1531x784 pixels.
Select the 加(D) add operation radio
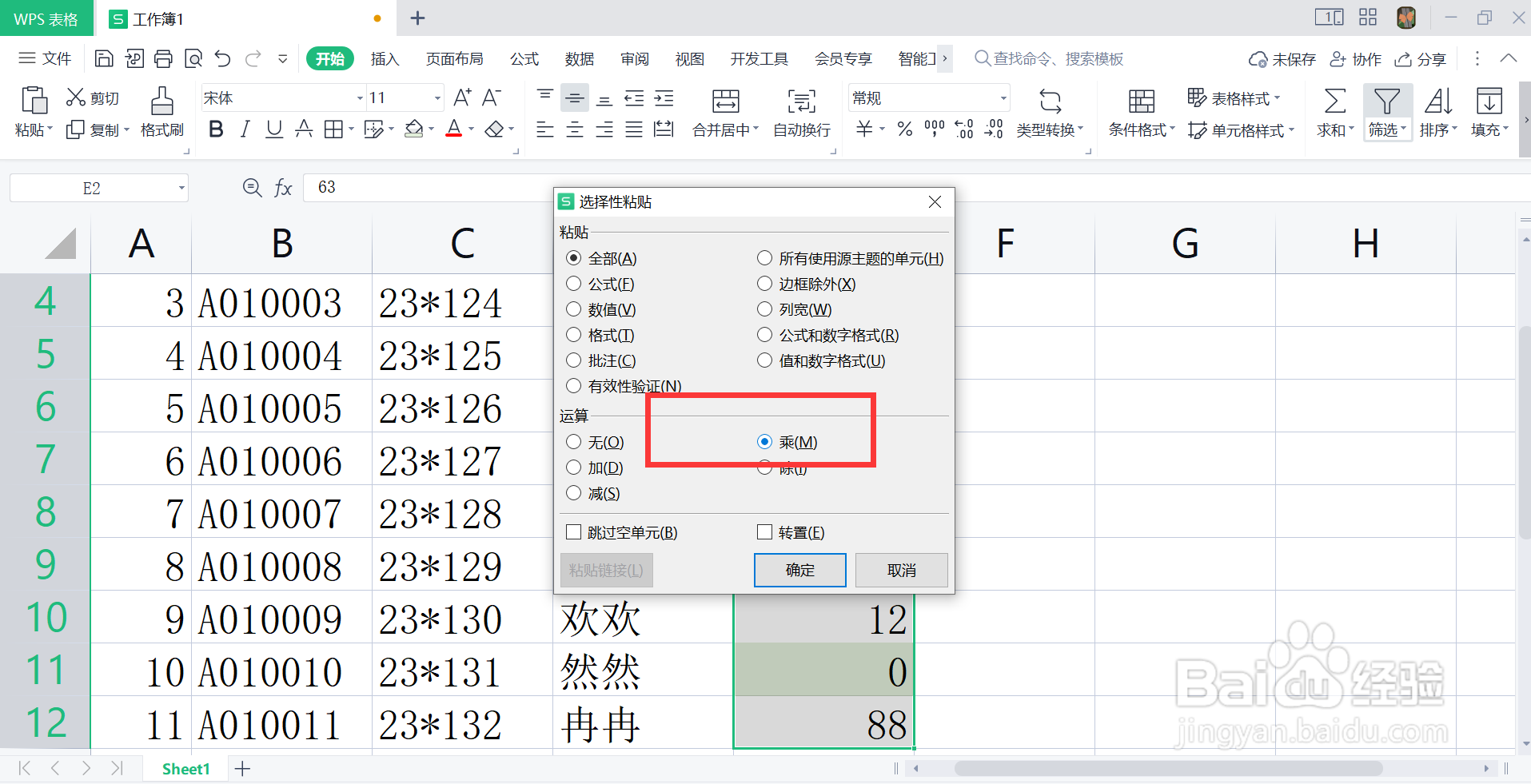(573, 468)
